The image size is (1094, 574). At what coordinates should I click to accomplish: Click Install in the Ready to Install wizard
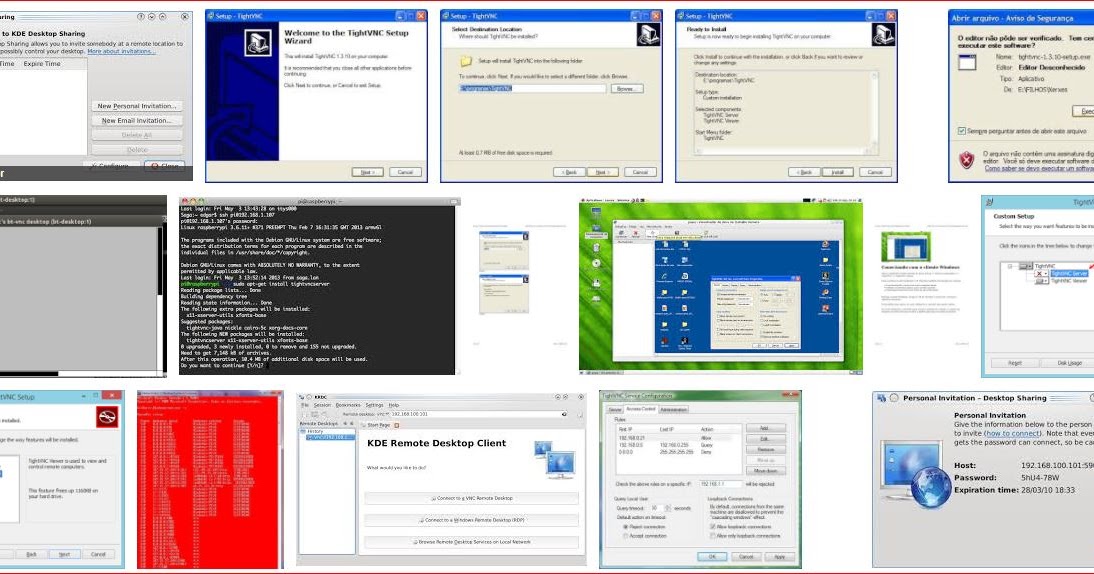837,172
